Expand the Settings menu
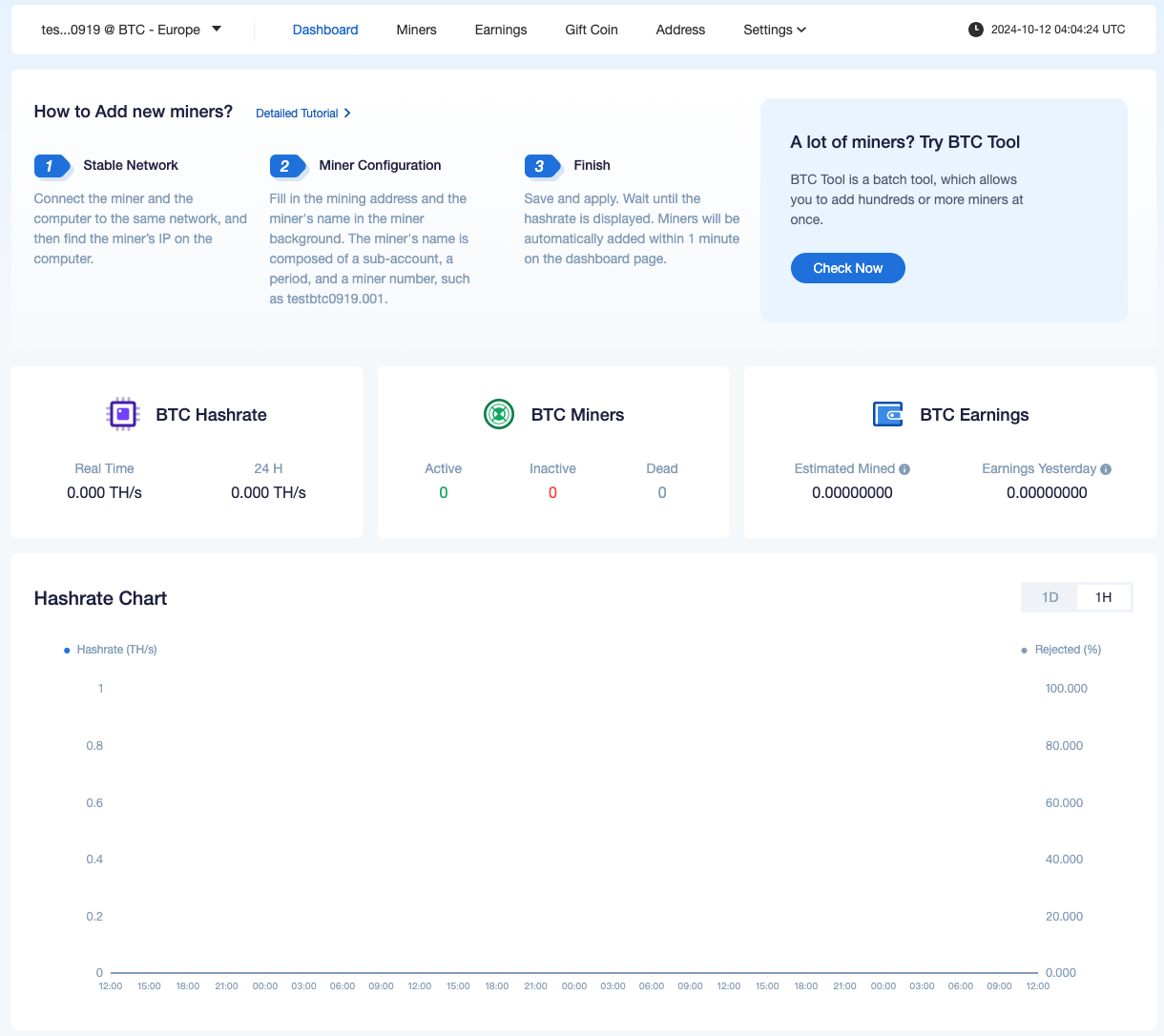The image size is (1164, 1036). click(x=775, y=30)
